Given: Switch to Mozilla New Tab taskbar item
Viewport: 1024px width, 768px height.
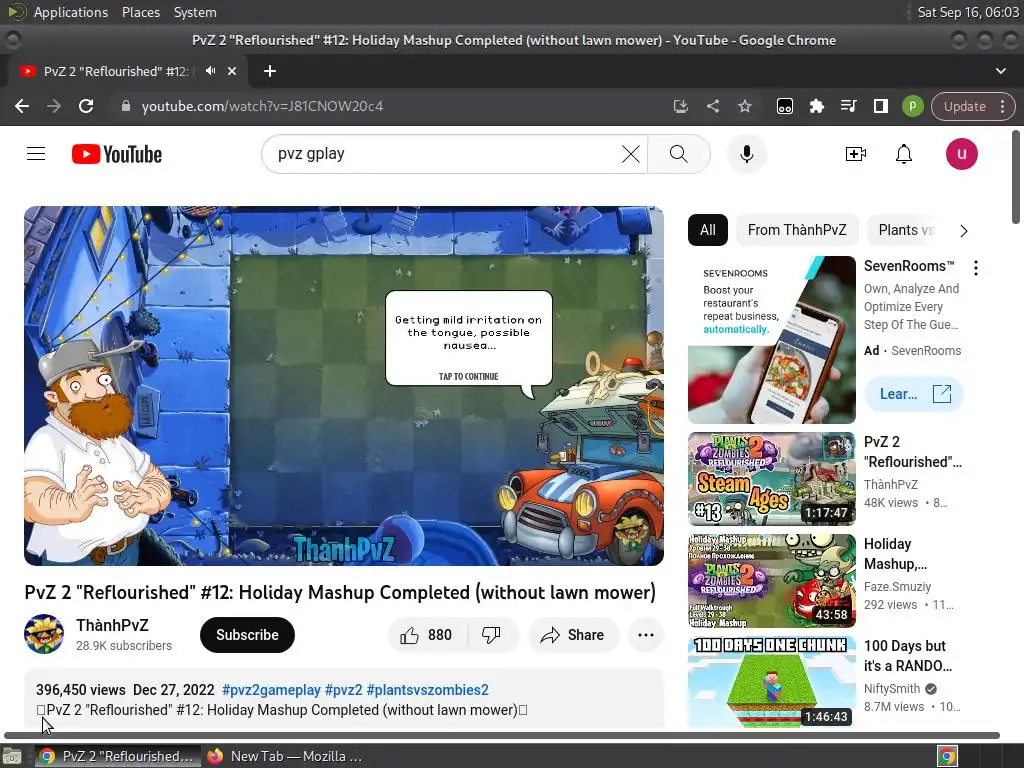Looking at the screenshot, I should pyautogui.click(x=285, y=756).
